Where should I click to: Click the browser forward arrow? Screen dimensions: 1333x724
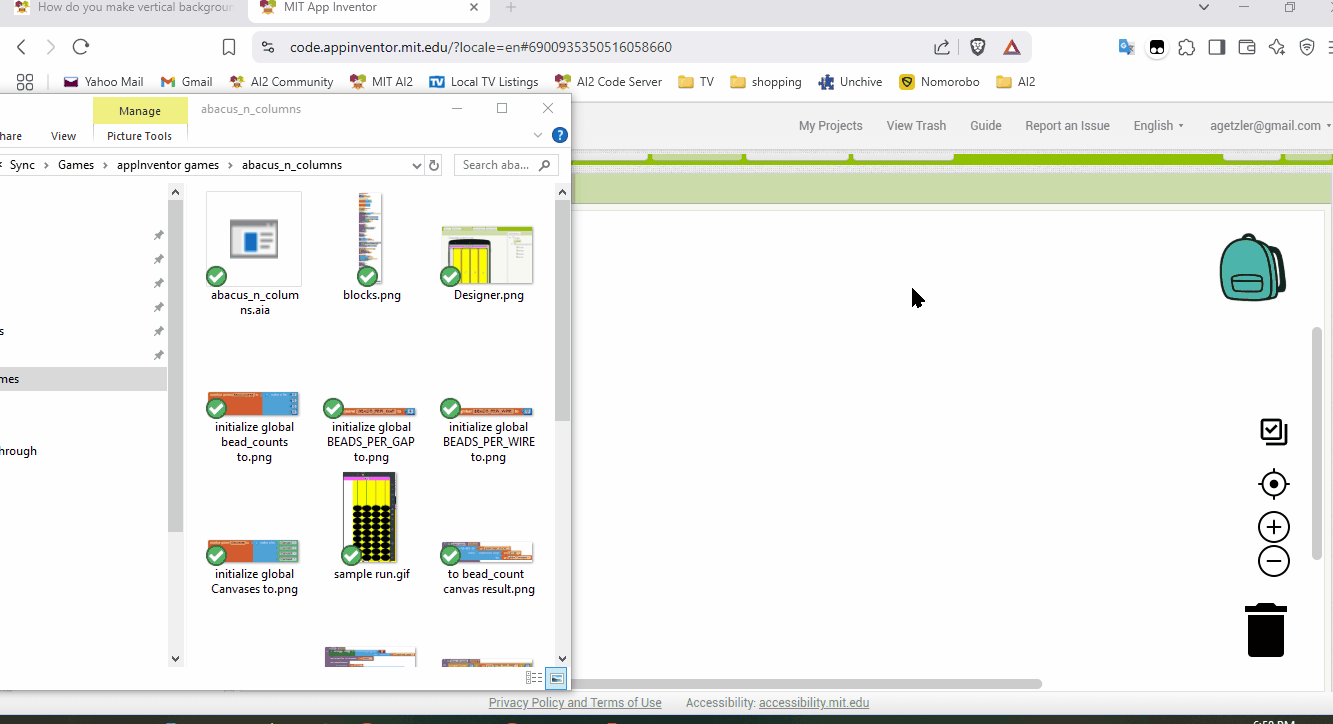click(x=51, y=47)
